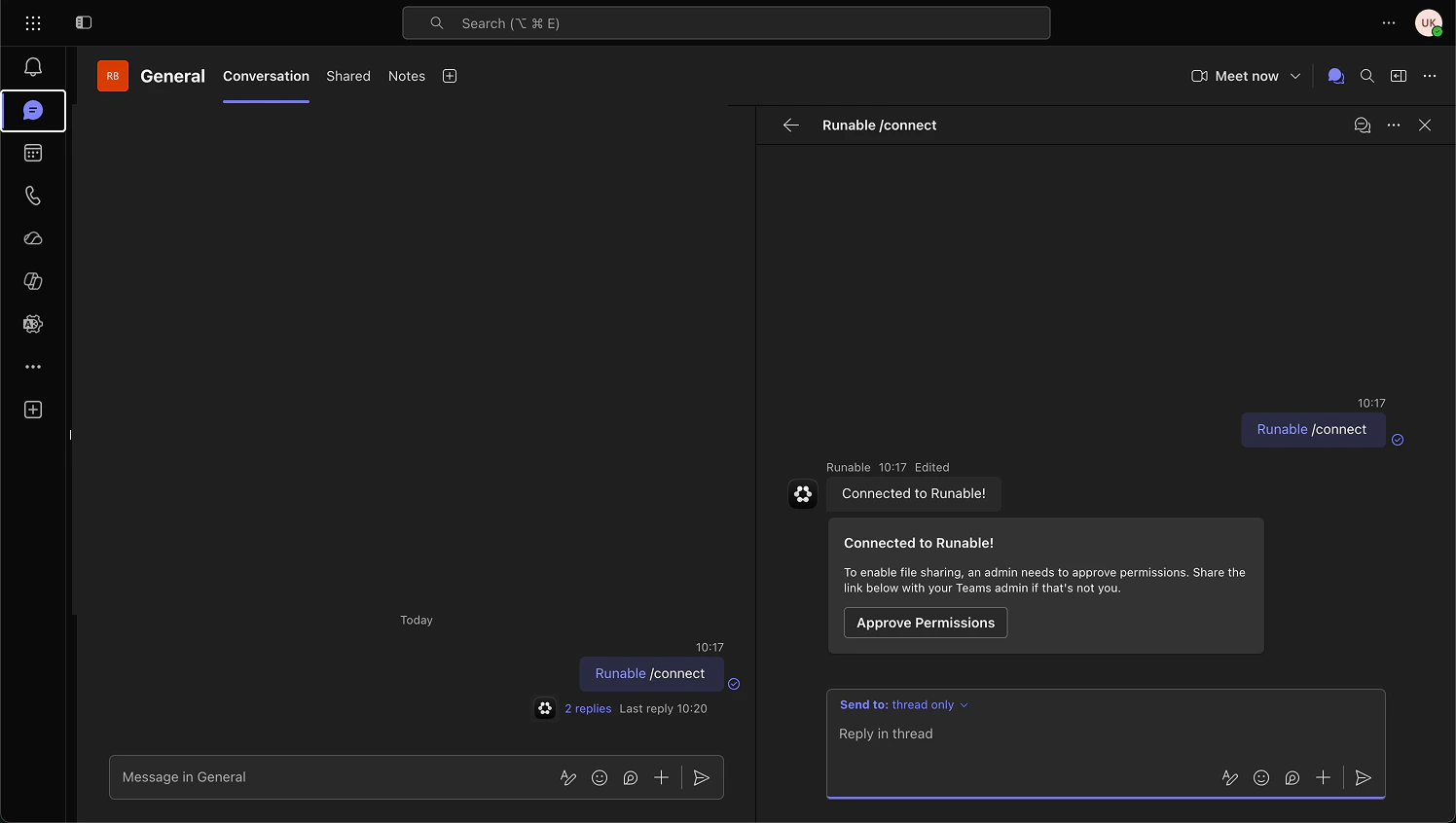
Task: Click the General channel name
Action: [x=172, y=76]
